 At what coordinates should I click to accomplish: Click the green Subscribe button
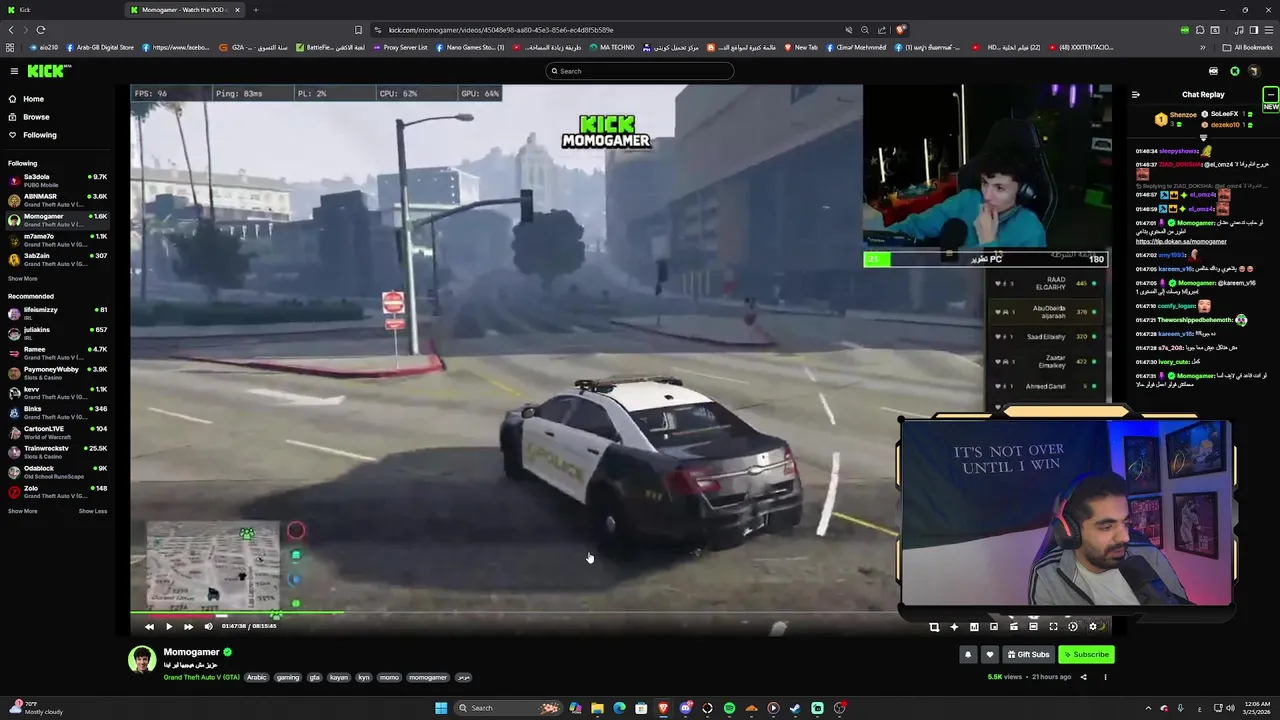click(x=1086, y=655)
